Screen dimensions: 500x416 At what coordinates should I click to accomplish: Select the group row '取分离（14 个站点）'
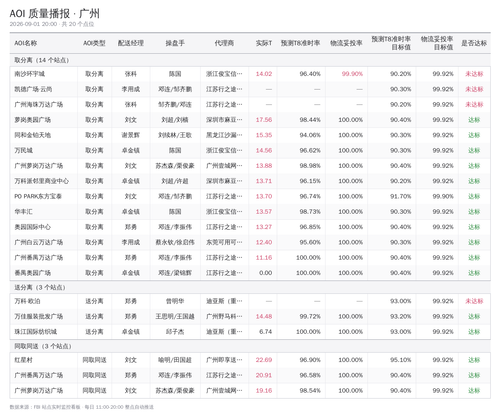click(250, 60)
